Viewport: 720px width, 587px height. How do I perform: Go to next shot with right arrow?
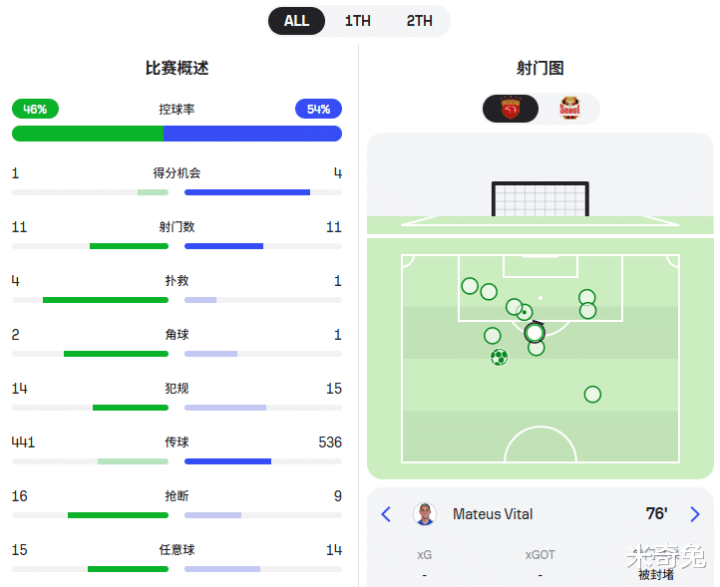(695, 514)
